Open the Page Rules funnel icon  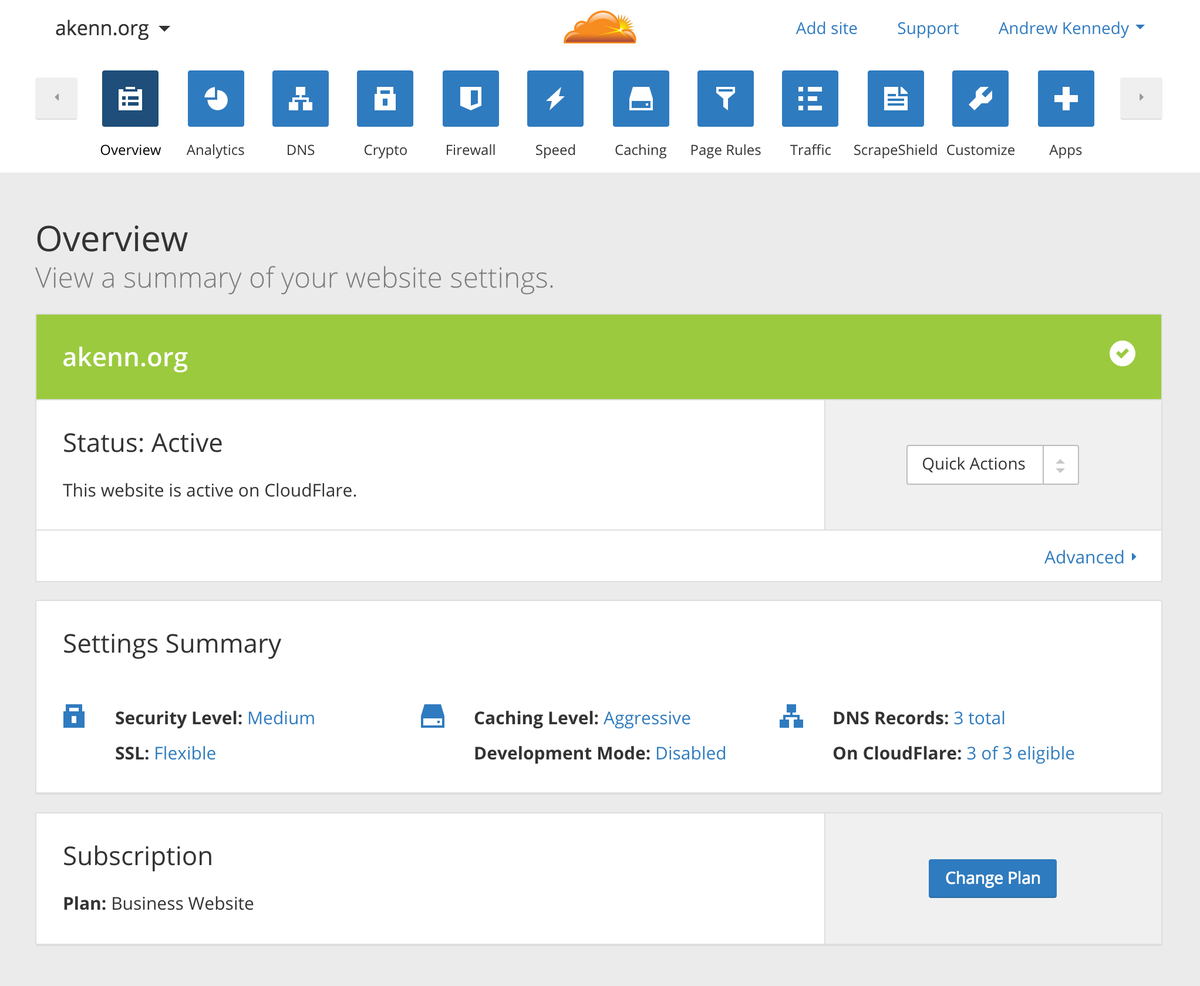coord(725,98)
